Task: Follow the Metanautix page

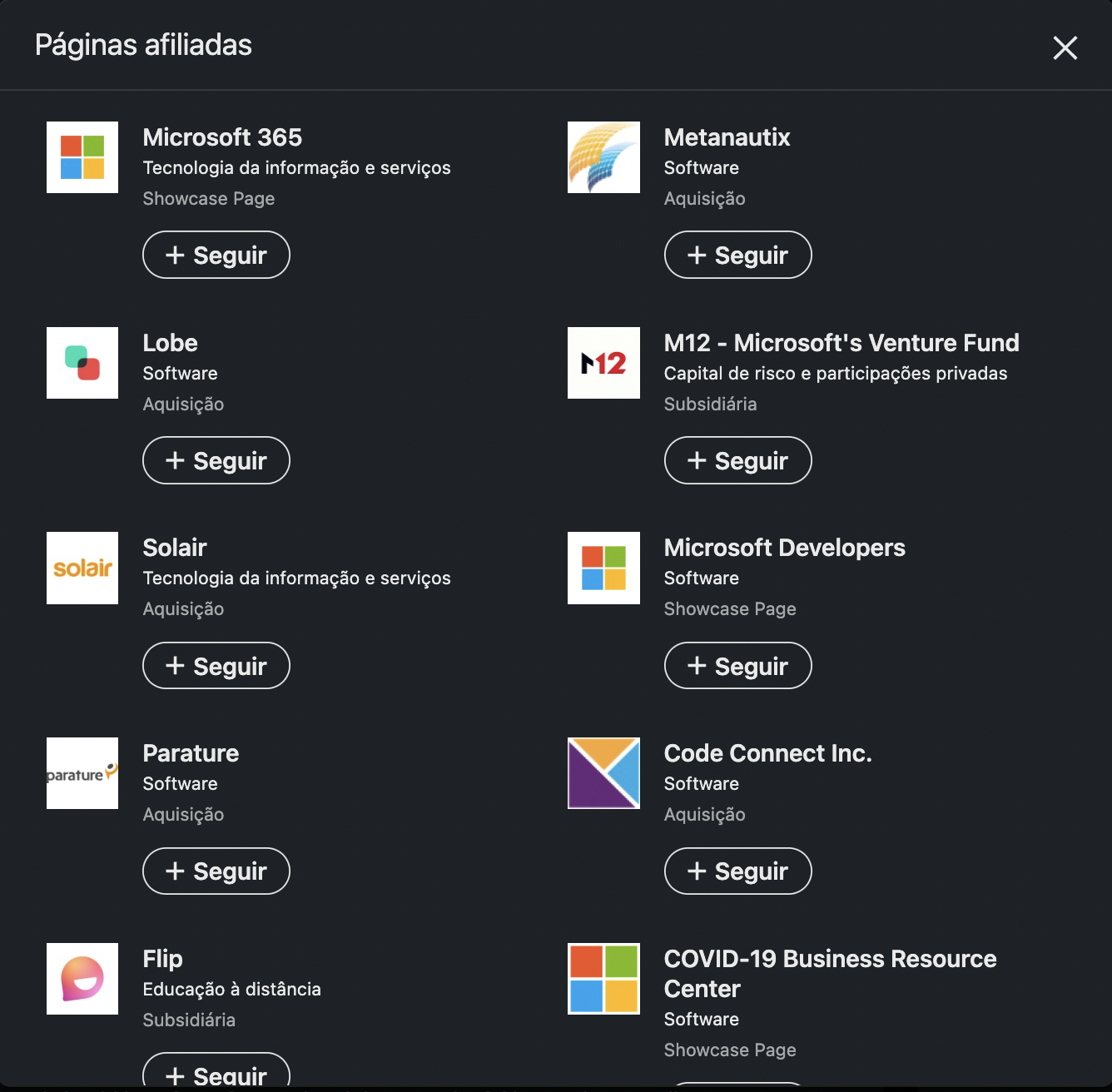Action: [737, 255]
